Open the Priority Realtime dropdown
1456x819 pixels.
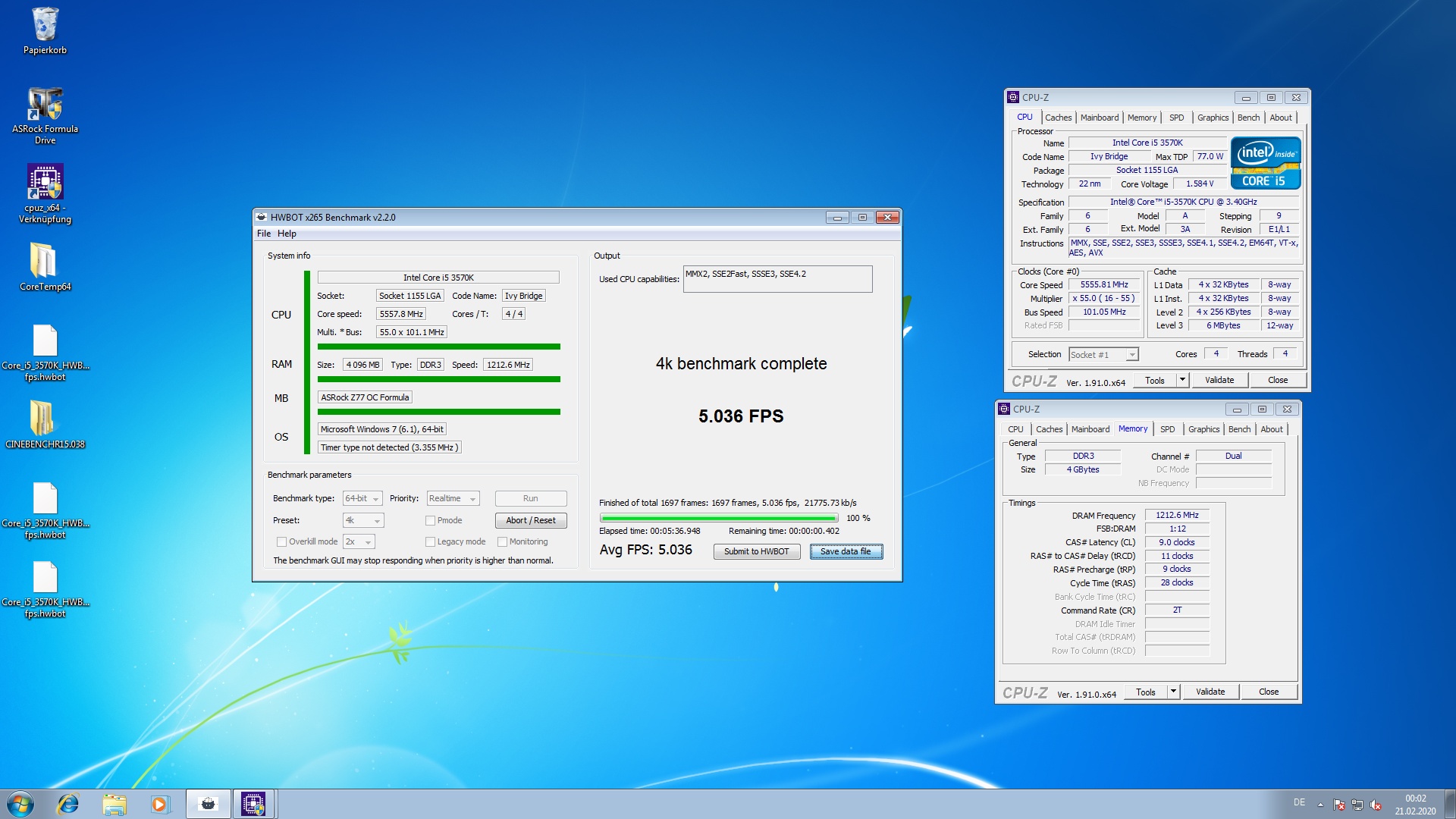453,498
